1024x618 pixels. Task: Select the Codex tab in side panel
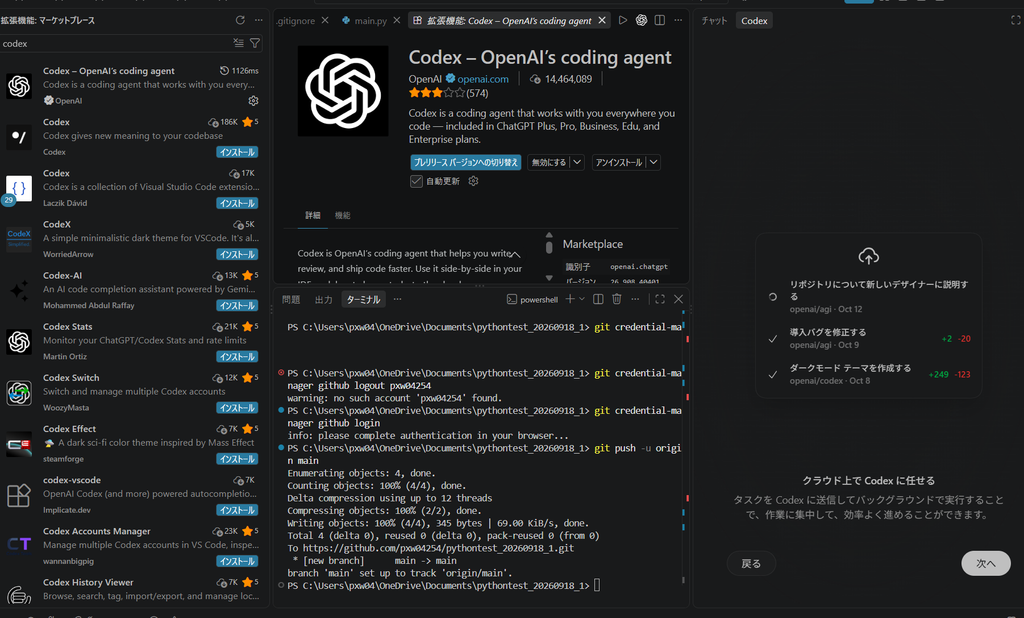[754, 20]
